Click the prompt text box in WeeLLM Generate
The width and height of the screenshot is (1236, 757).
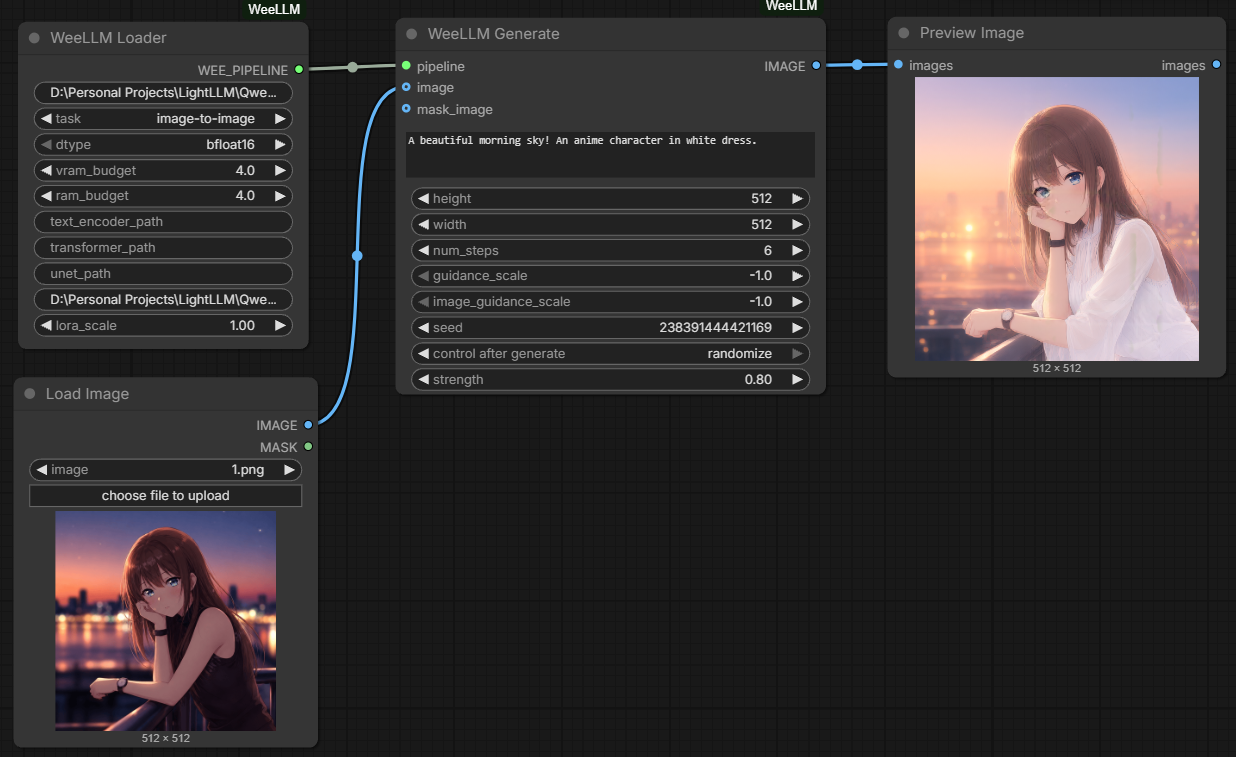coord(610,154)
